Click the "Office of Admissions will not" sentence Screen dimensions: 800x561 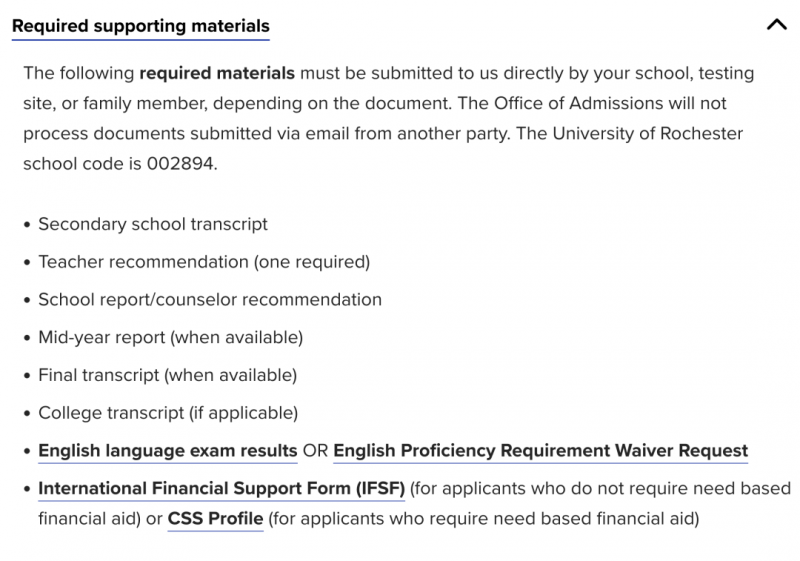tap(608, 104)
